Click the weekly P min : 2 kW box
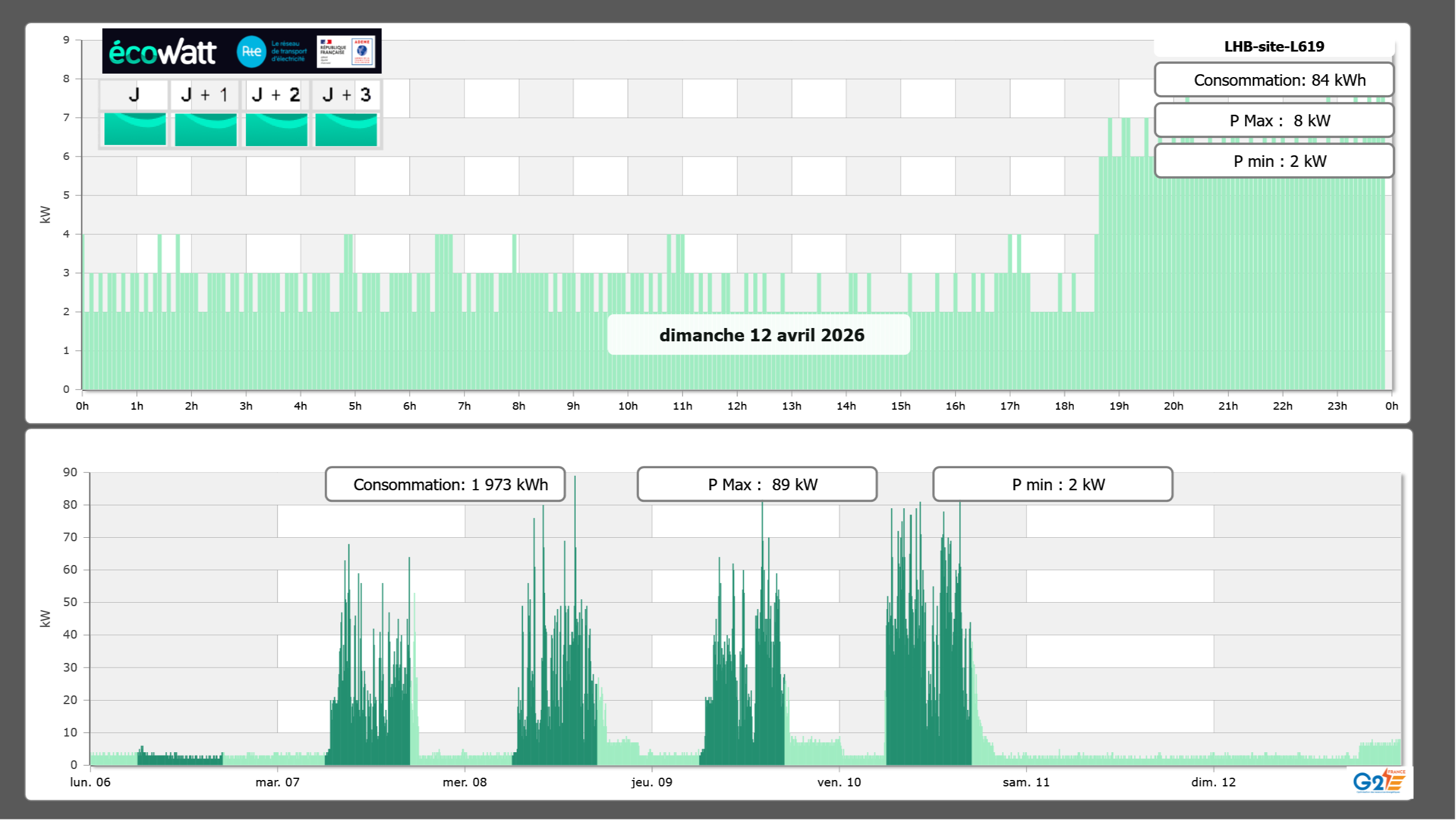Image resolution: width=1456 pixels, height=820 pixels. (1052, 484)
